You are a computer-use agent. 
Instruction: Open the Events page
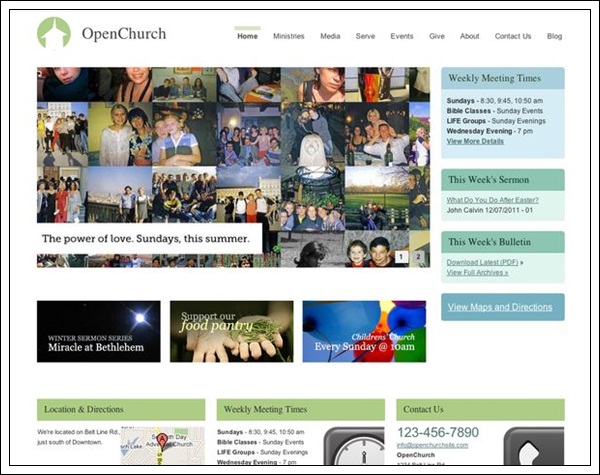click(402, 36)
